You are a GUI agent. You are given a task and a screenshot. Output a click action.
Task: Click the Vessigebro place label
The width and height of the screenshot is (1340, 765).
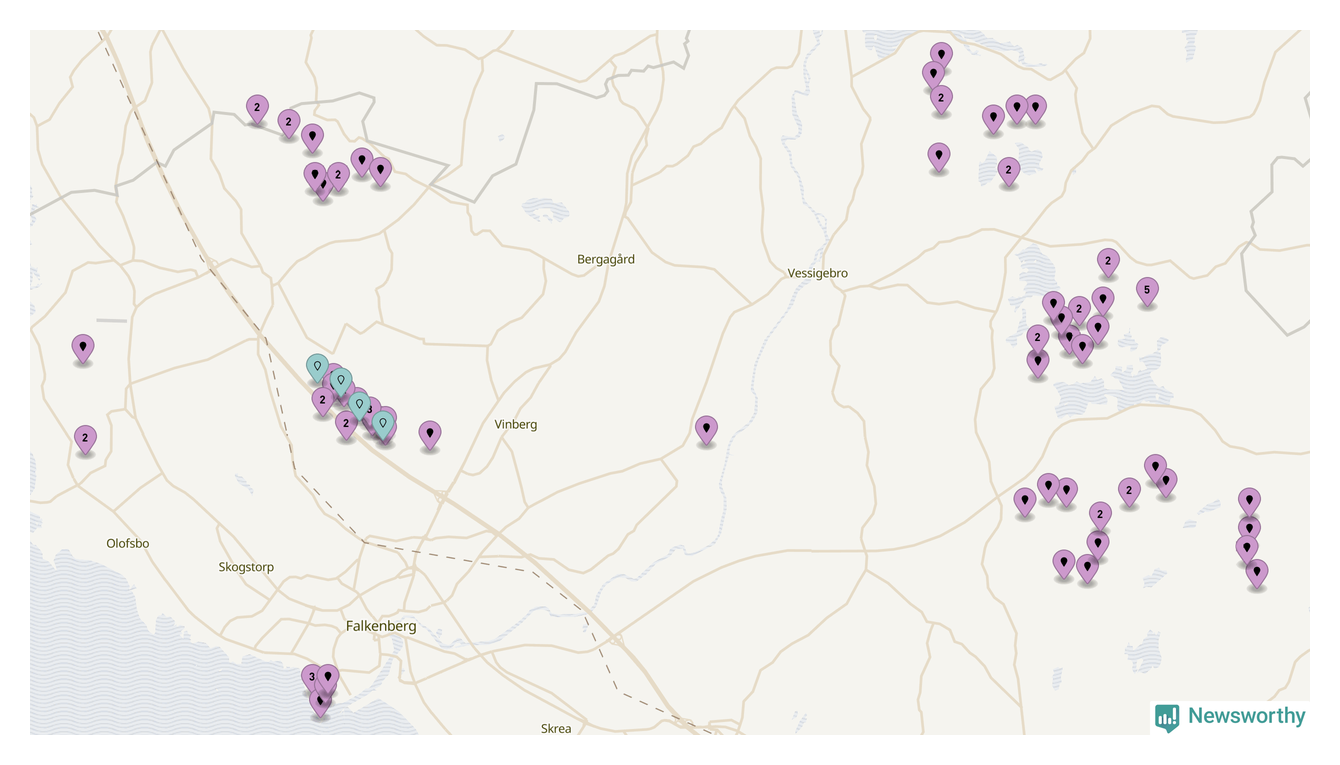(818, 273)
